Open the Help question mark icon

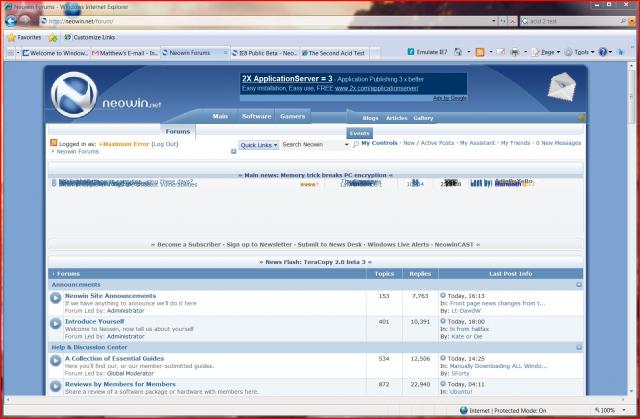[x=602, y=52]
